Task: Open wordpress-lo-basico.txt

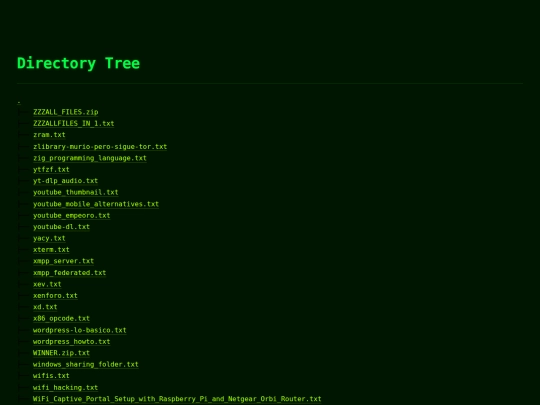Action: (x=80, y=330)
